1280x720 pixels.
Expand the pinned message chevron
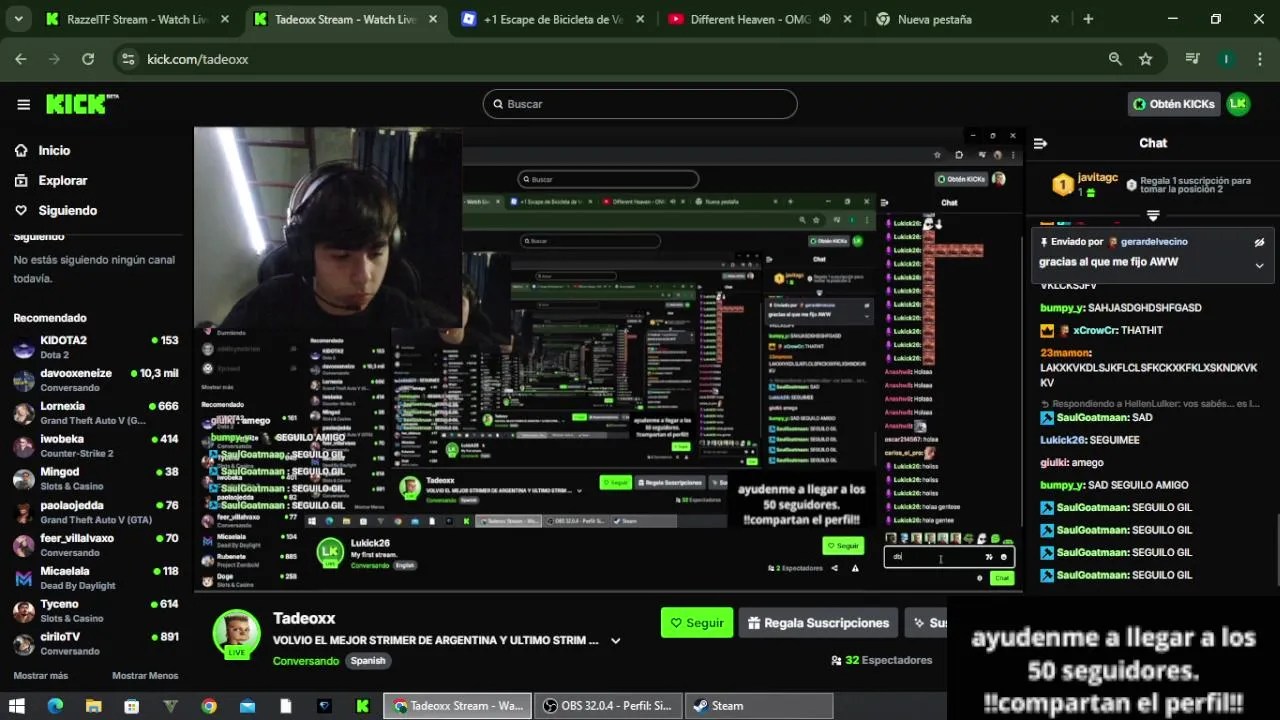click(x=1259, y=265)
